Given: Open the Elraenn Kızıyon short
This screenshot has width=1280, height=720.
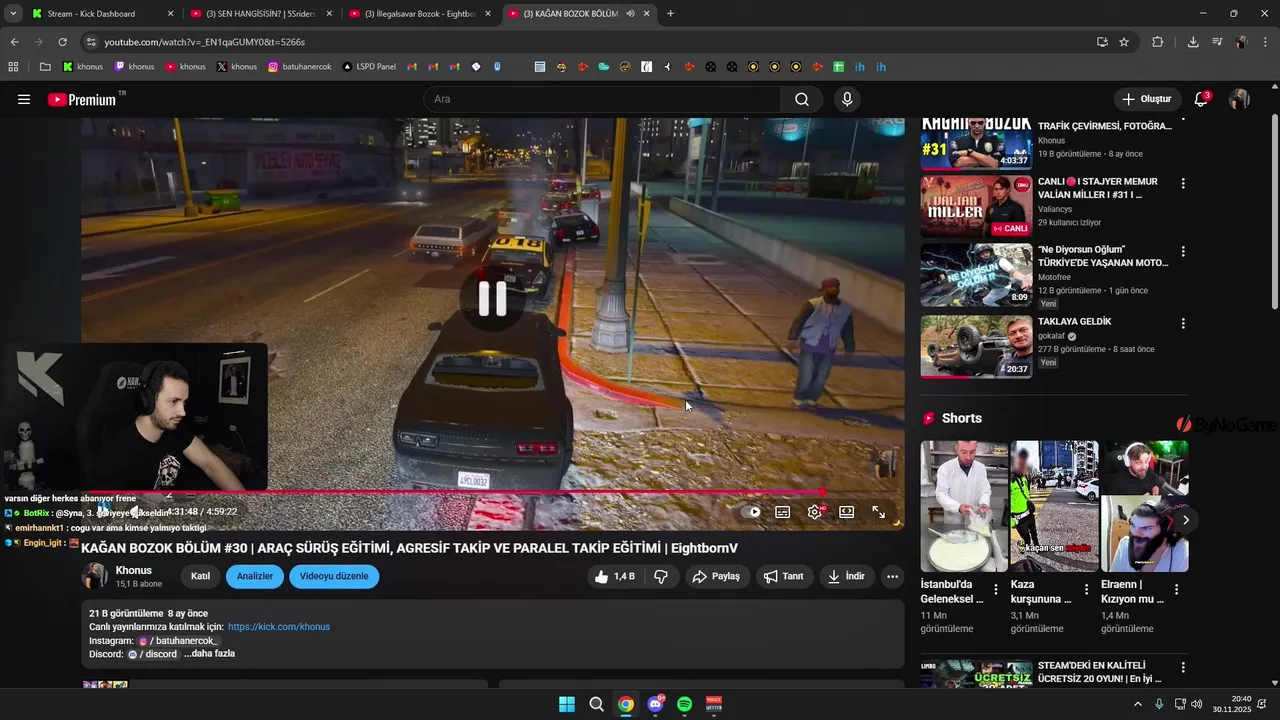Looking at the screenshot, I should 1144,506.
